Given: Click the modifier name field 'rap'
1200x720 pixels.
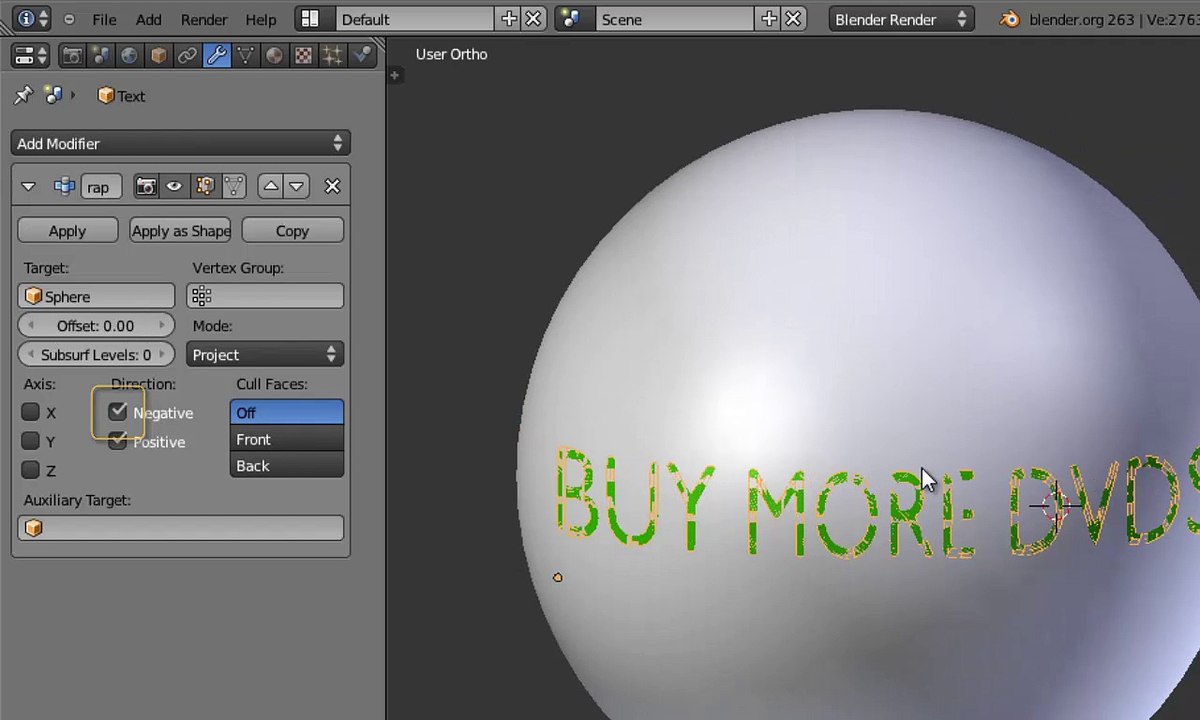Looking at the screenshot, I should [101, 186].
